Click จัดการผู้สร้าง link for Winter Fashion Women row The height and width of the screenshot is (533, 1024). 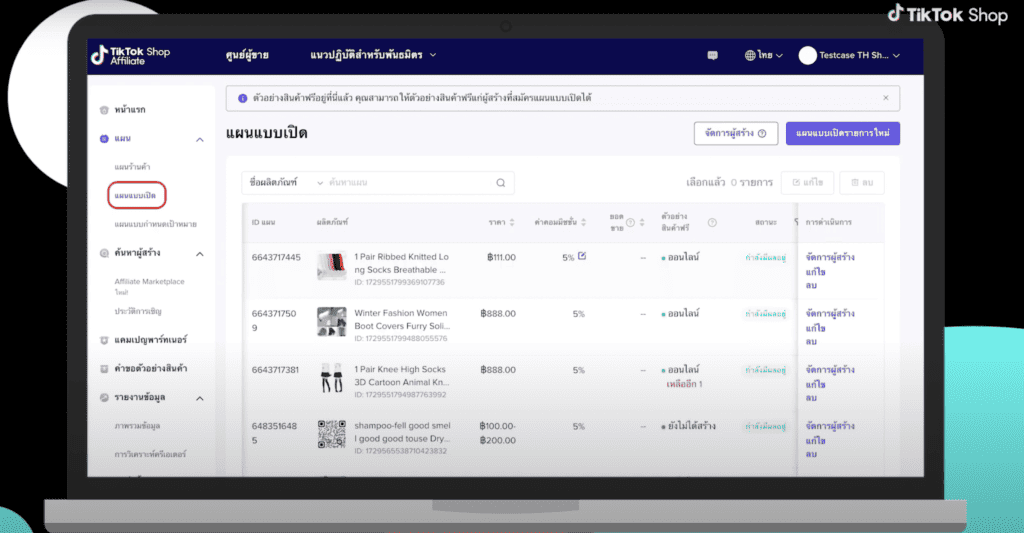(830, 314)
